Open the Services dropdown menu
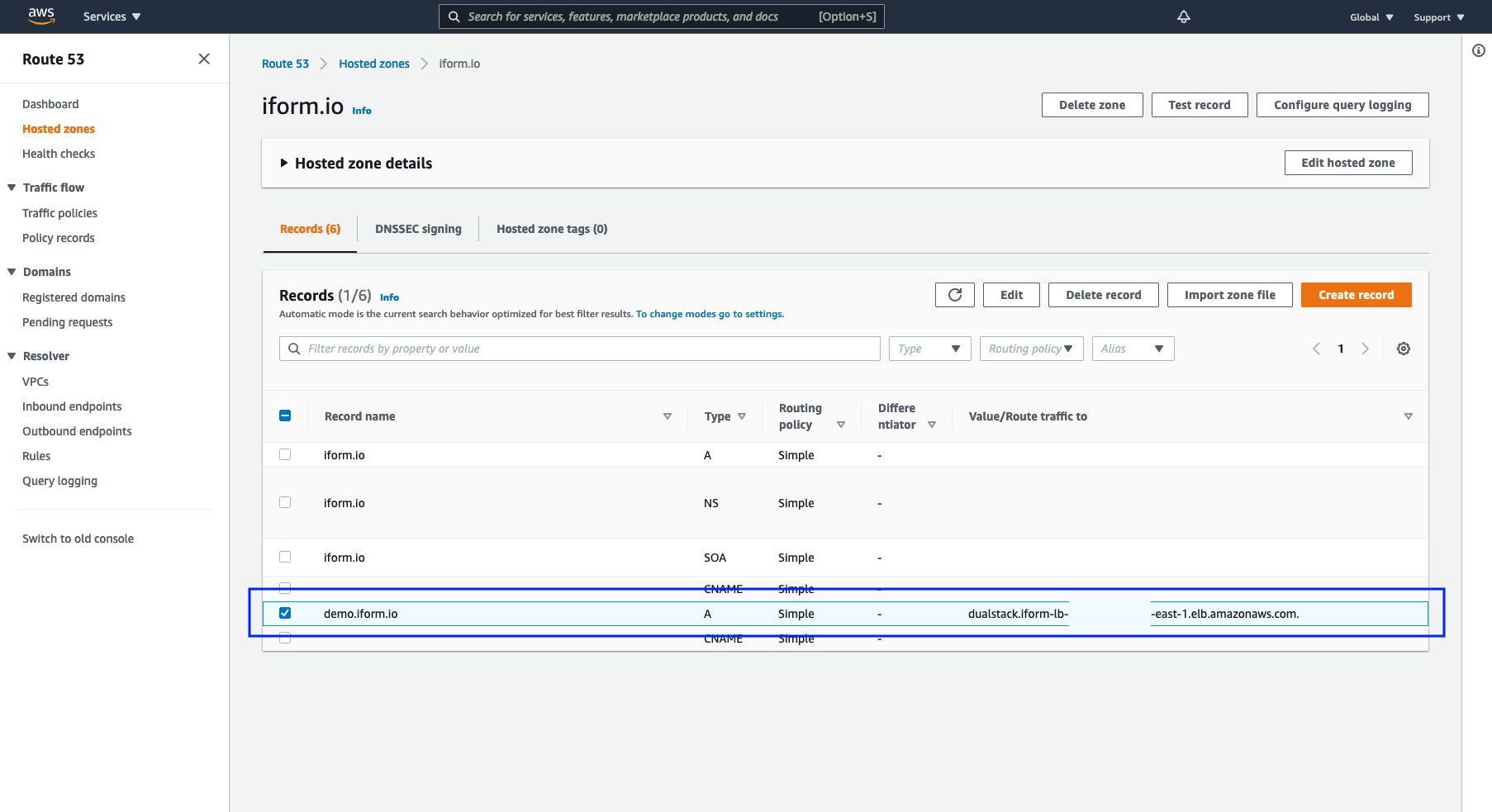1492x812 pixels. pos(112,17)
